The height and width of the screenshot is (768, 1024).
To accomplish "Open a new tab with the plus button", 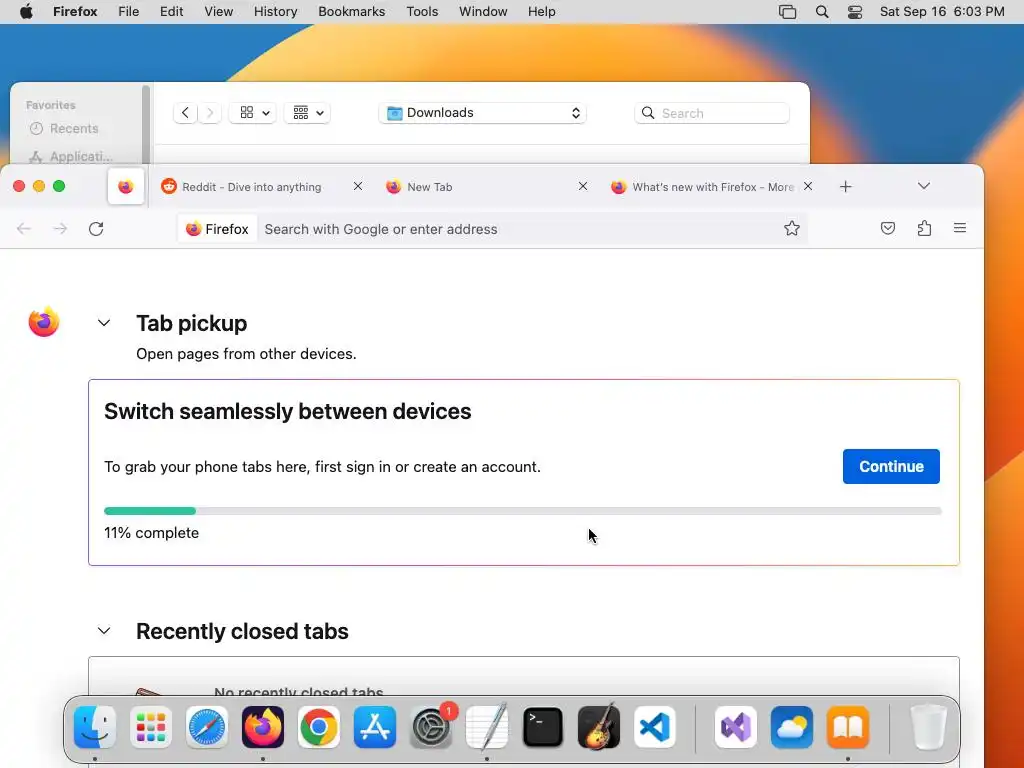I will click(846, 187).
